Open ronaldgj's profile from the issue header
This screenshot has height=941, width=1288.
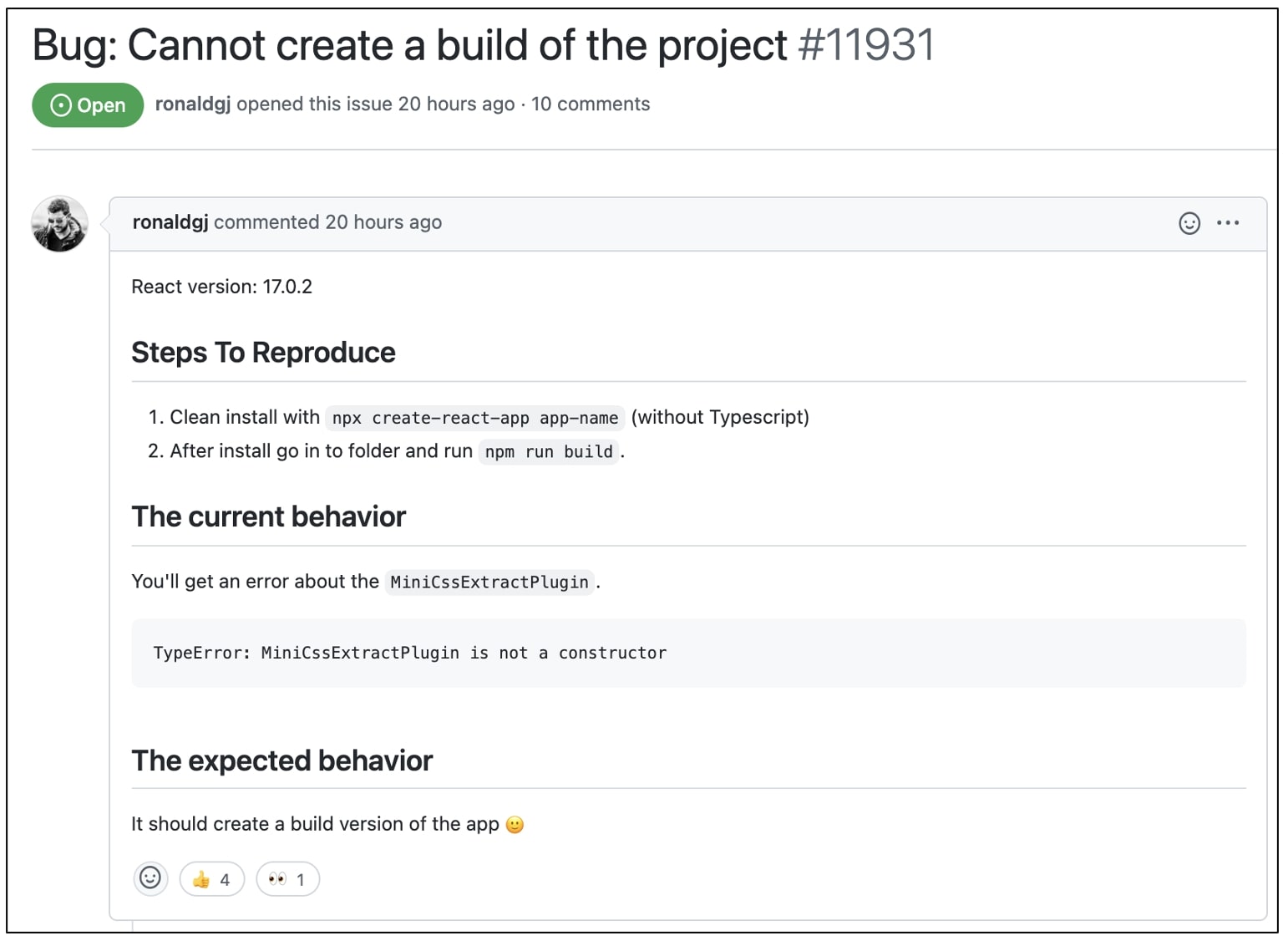pos(191,104)
